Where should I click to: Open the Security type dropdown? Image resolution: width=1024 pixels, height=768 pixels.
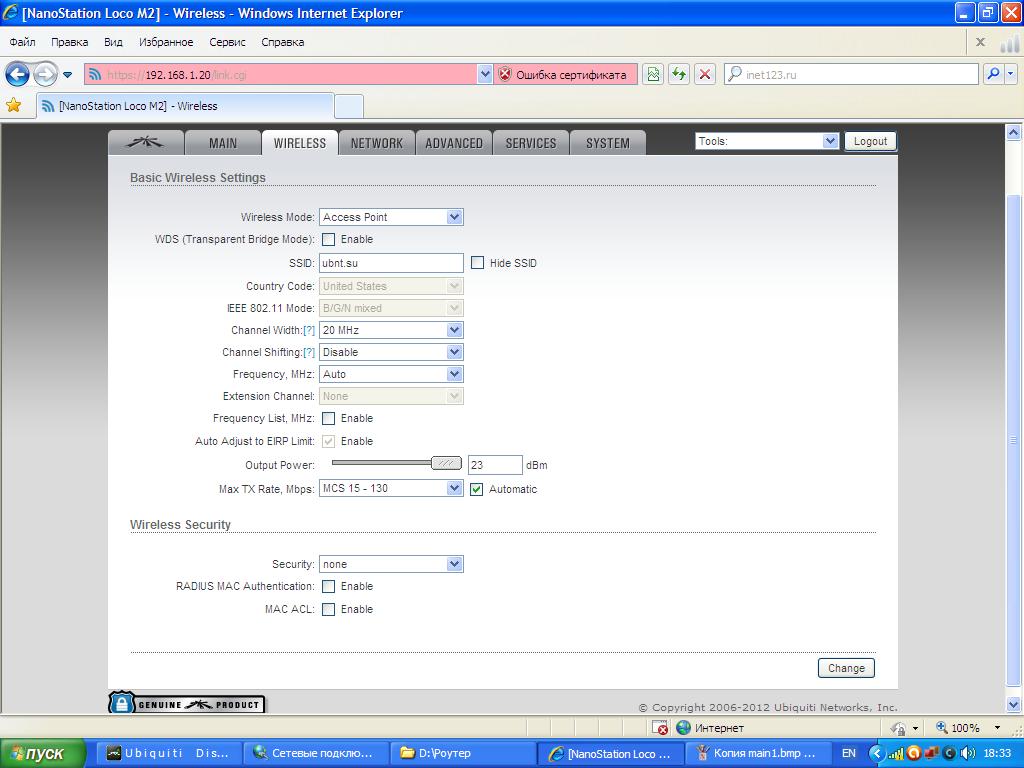(391, 564)
